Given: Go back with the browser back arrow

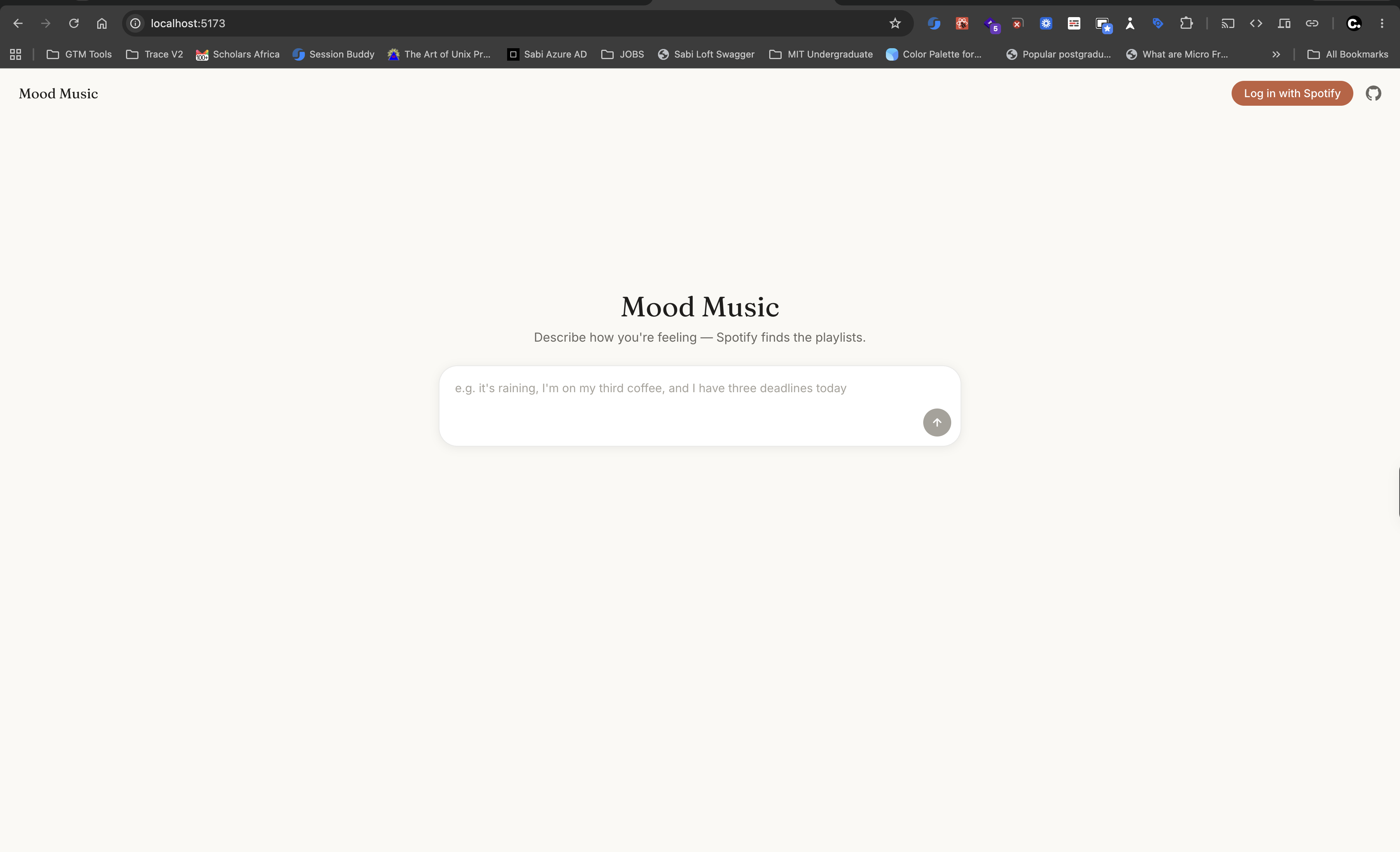Looking at the screenshot, I should [17, 23].
